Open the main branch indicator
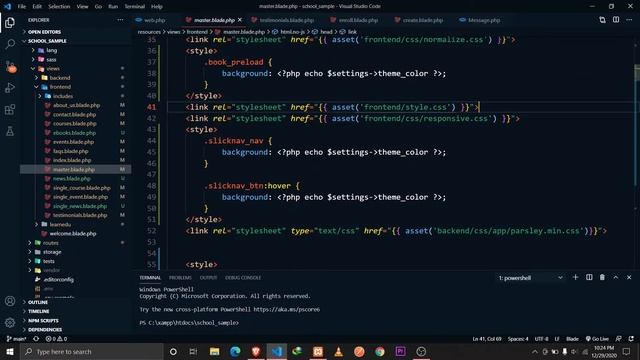This screenshot has height=360, width=640. click(x=16, y=339)
